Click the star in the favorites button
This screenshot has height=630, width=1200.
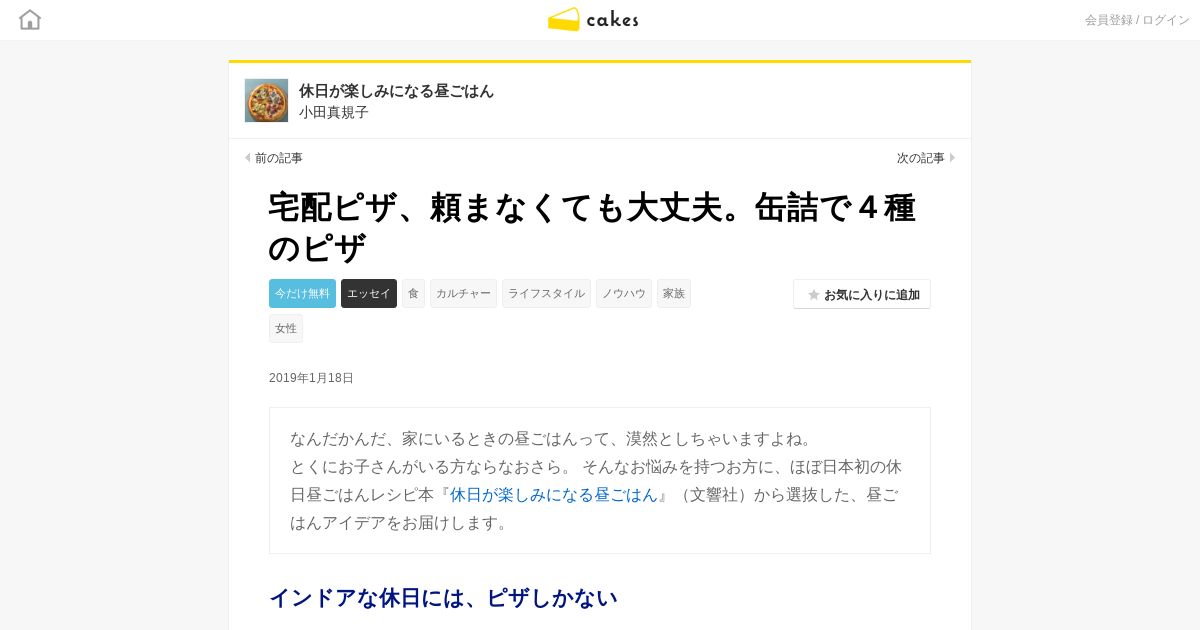pos(814,295)
